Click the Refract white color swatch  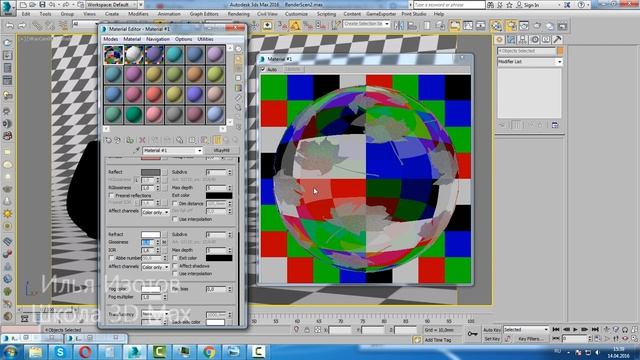point(151,235)
